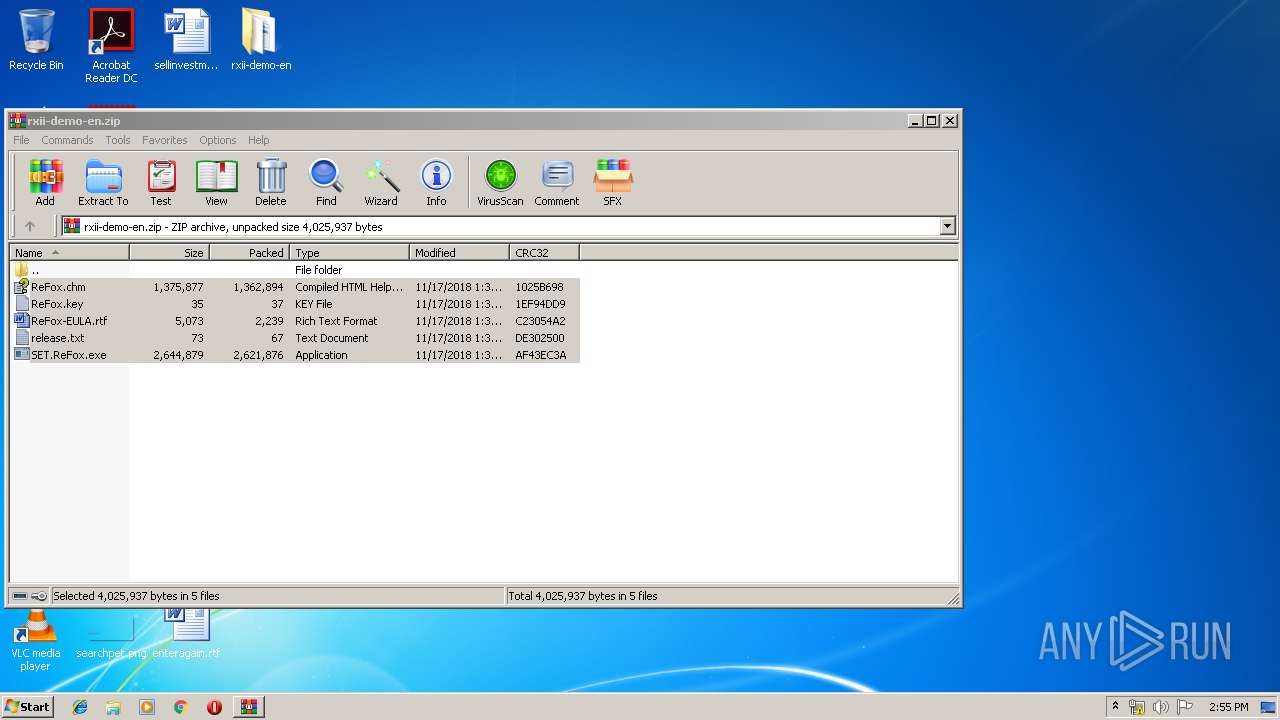Screen dimensions: 1280x720
Task: Select the ReFox-EULA.rtf file
Action: (x=295, y=321)
